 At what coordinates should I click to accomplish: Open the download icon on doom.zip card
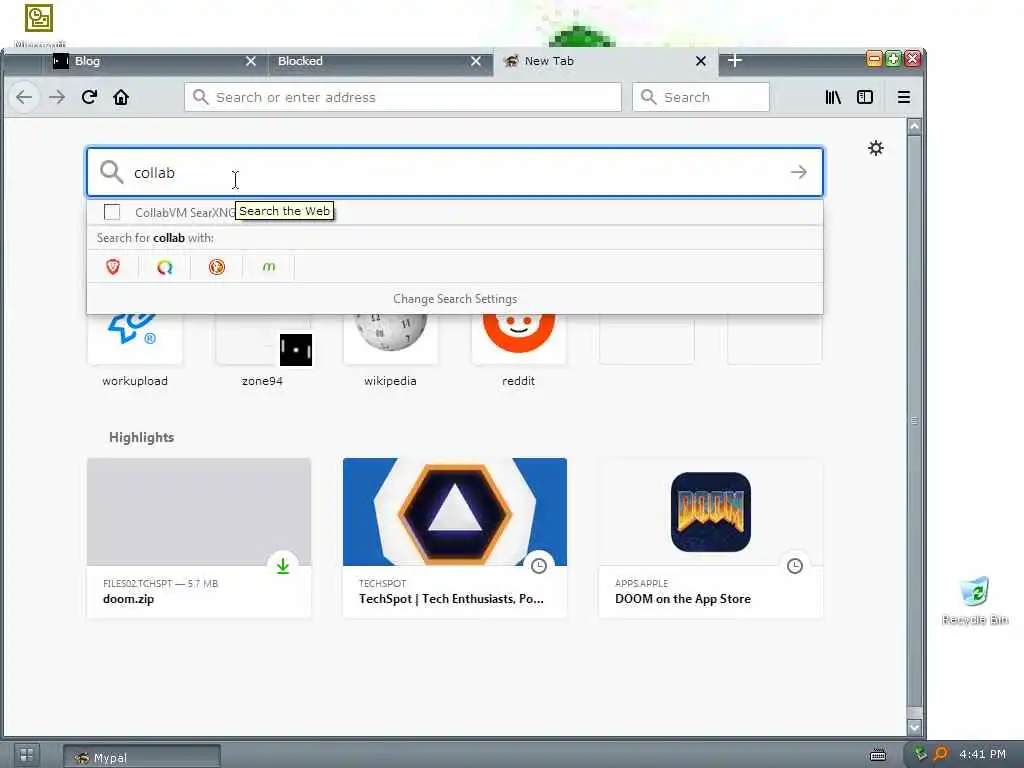click(283, 566)
